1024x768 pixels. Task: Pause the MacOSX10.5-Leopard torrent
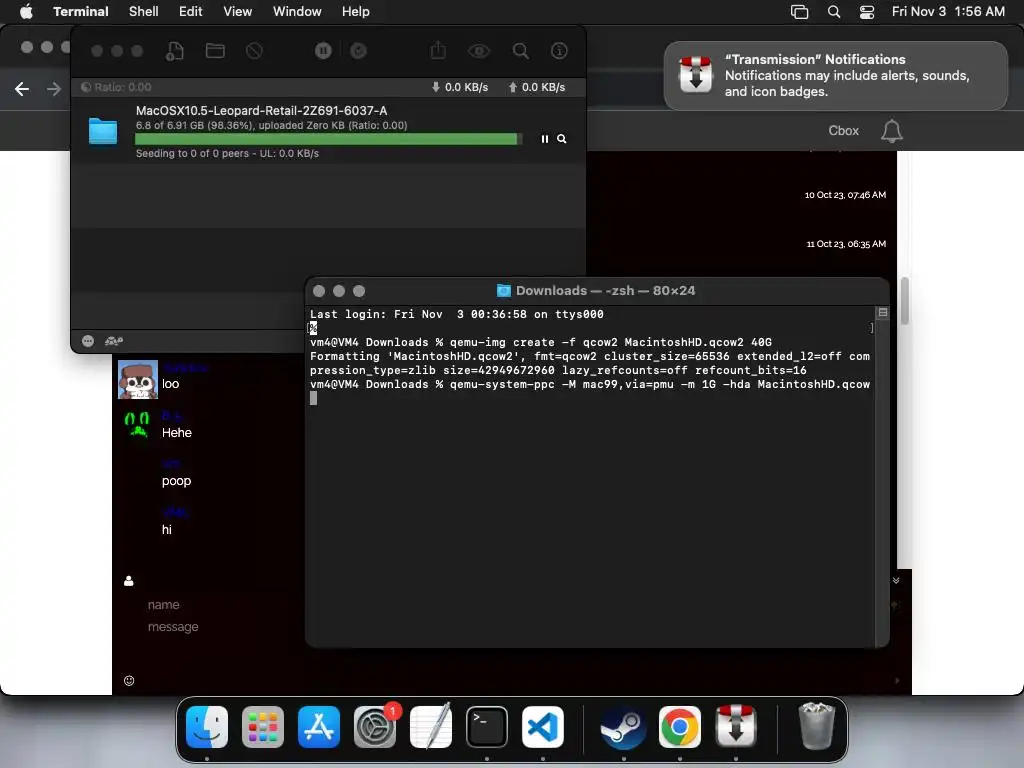545,139
